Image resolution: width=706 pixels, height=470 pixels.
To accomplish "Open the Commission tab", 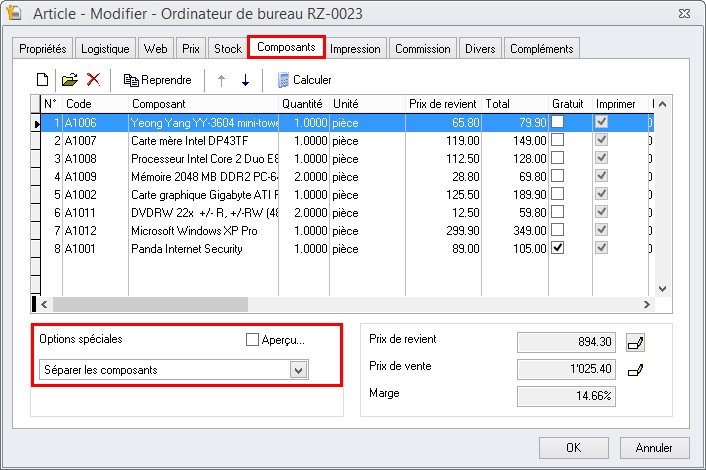I will click(x=422, y=48).
